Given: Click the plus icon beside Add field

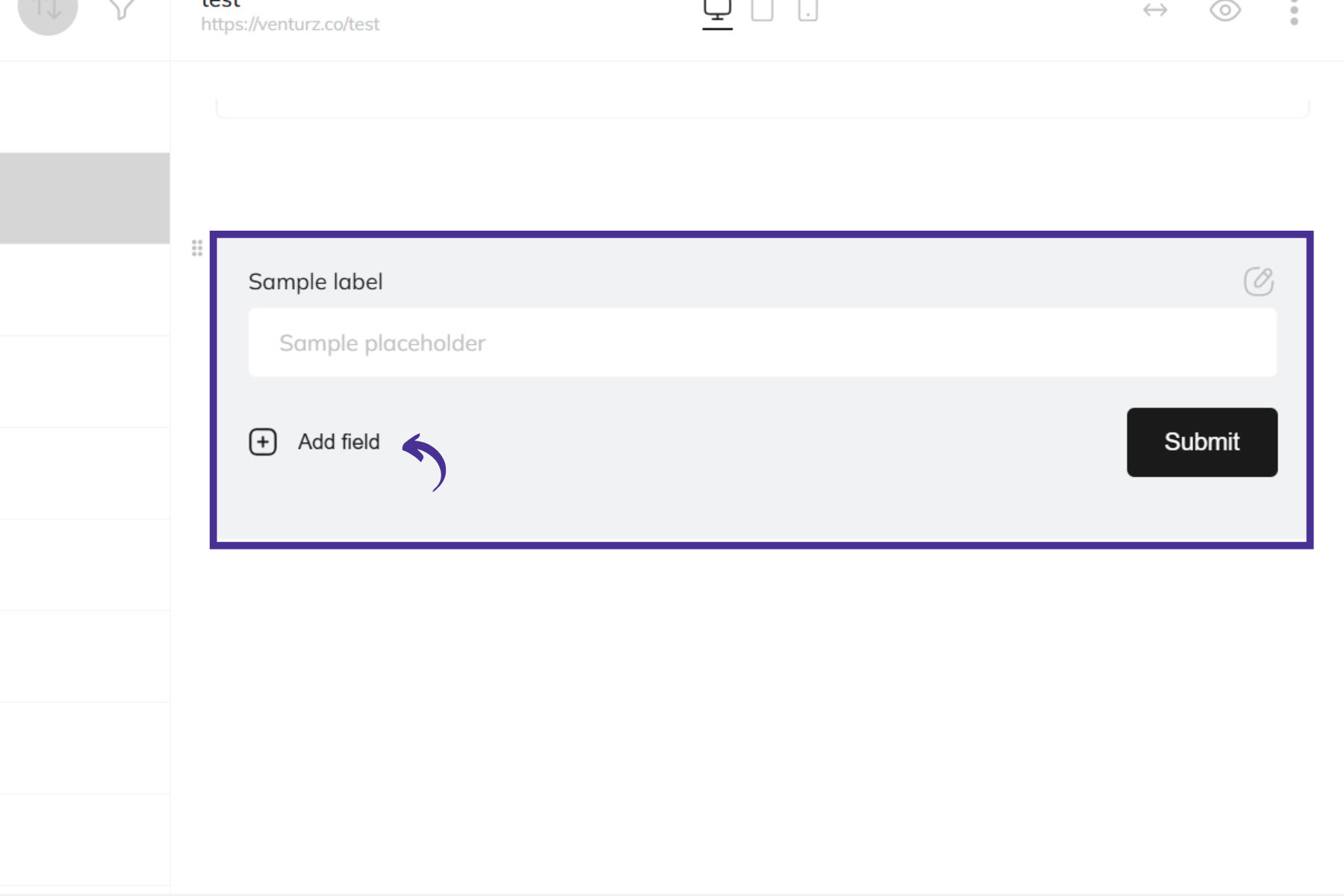Looking at the screenshot, I should [x=263, y=442].
